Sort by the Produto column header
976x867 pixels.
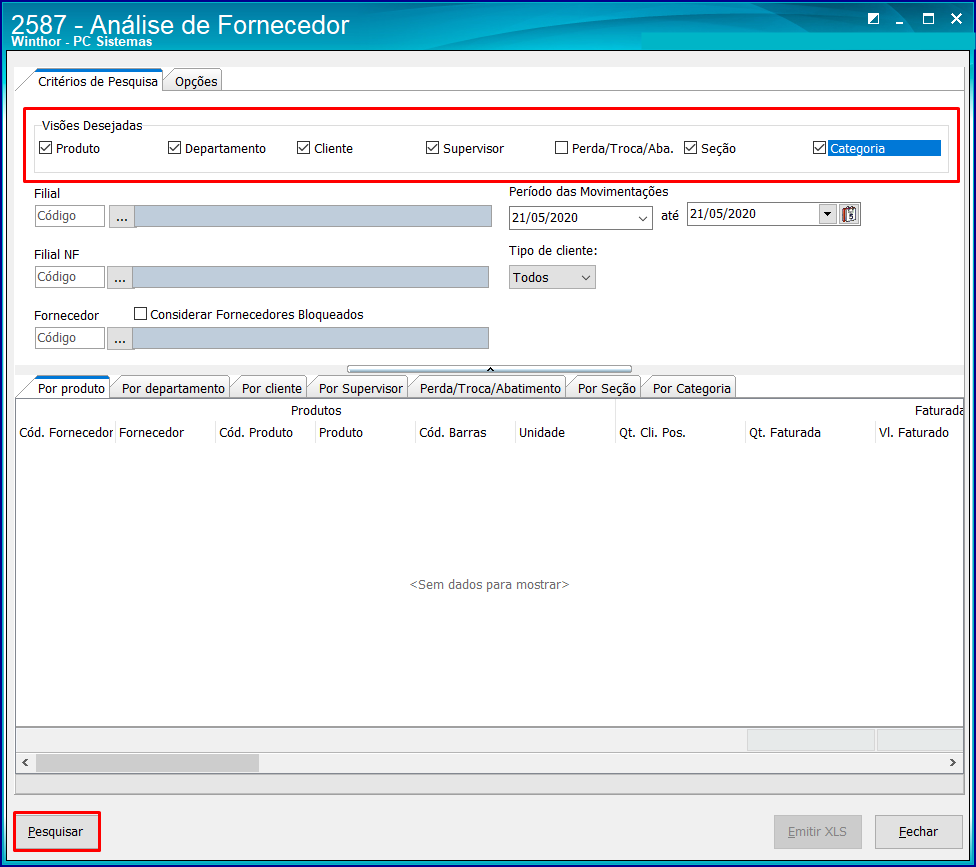(365, 433)
